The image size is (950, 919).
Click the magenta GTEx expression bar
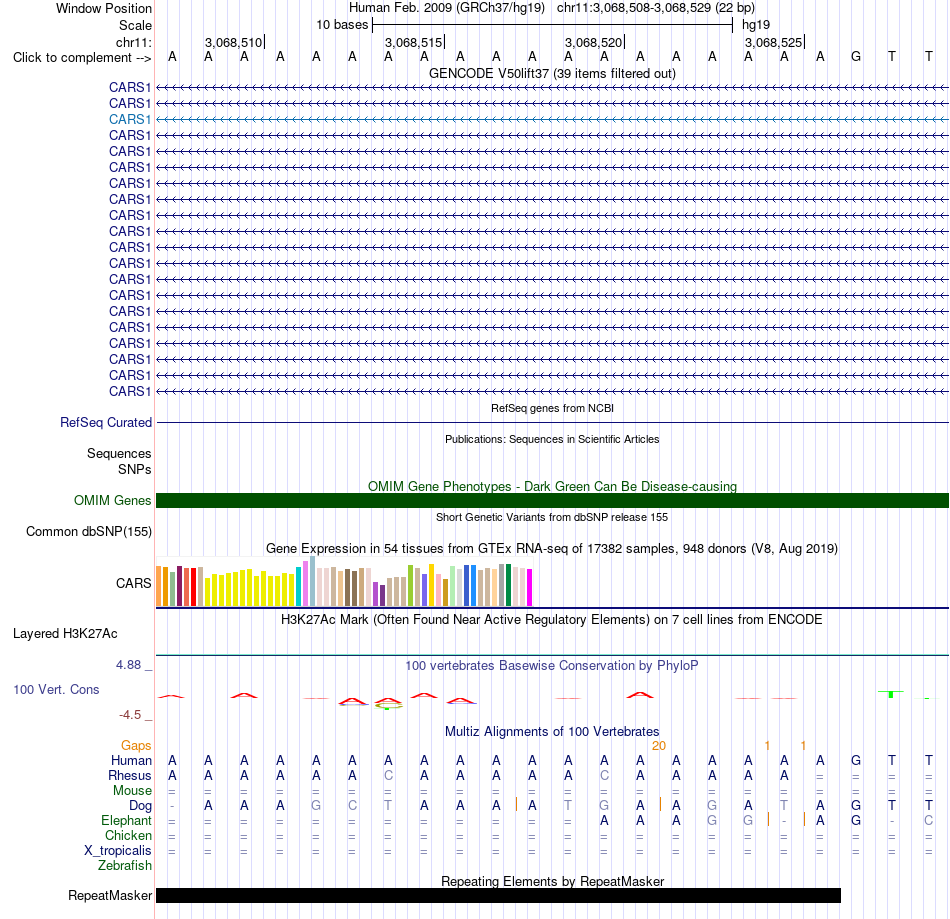[x=529, y=587]
